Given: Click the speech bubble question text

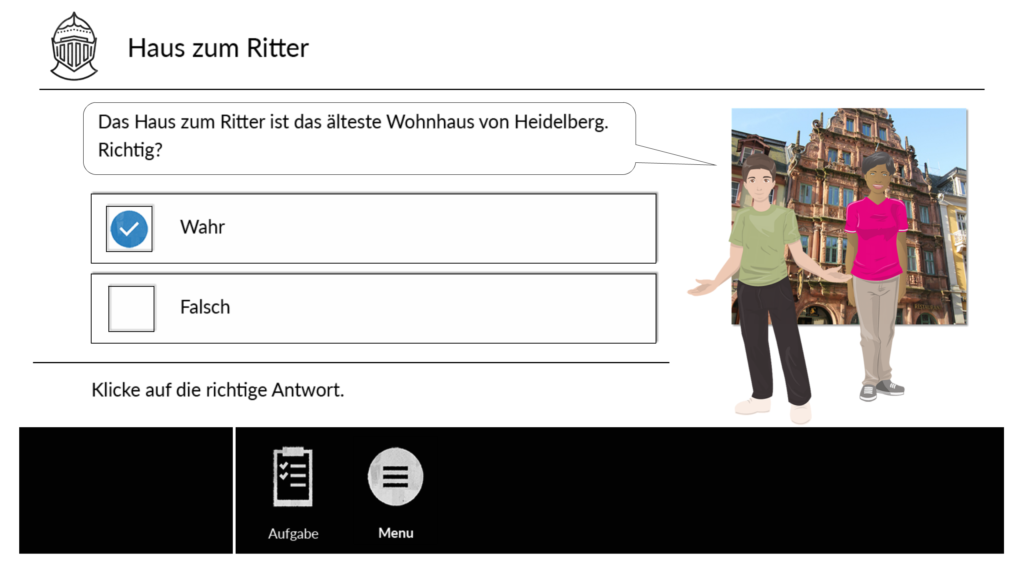Looking at the screenshot, I should 353,136.
